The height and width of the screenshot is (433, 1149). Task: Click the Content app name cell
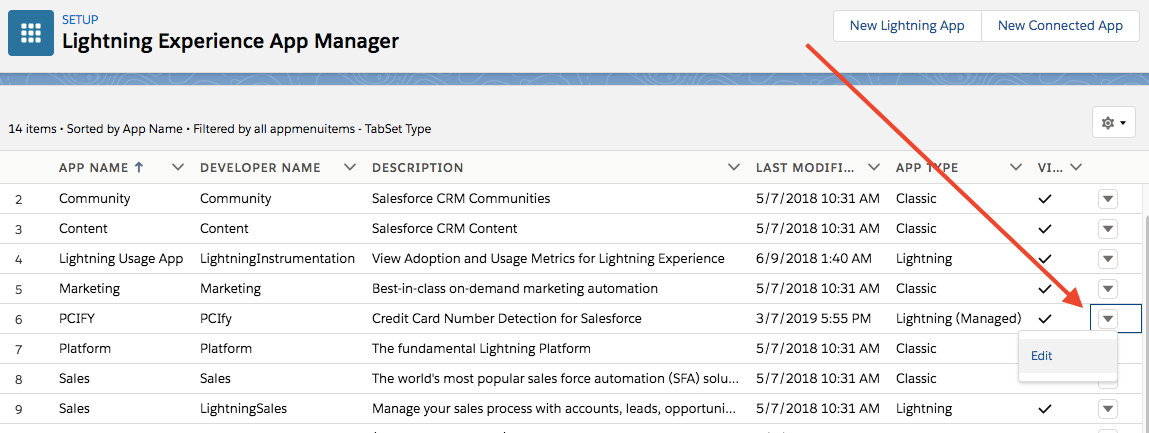pos(83,229)
